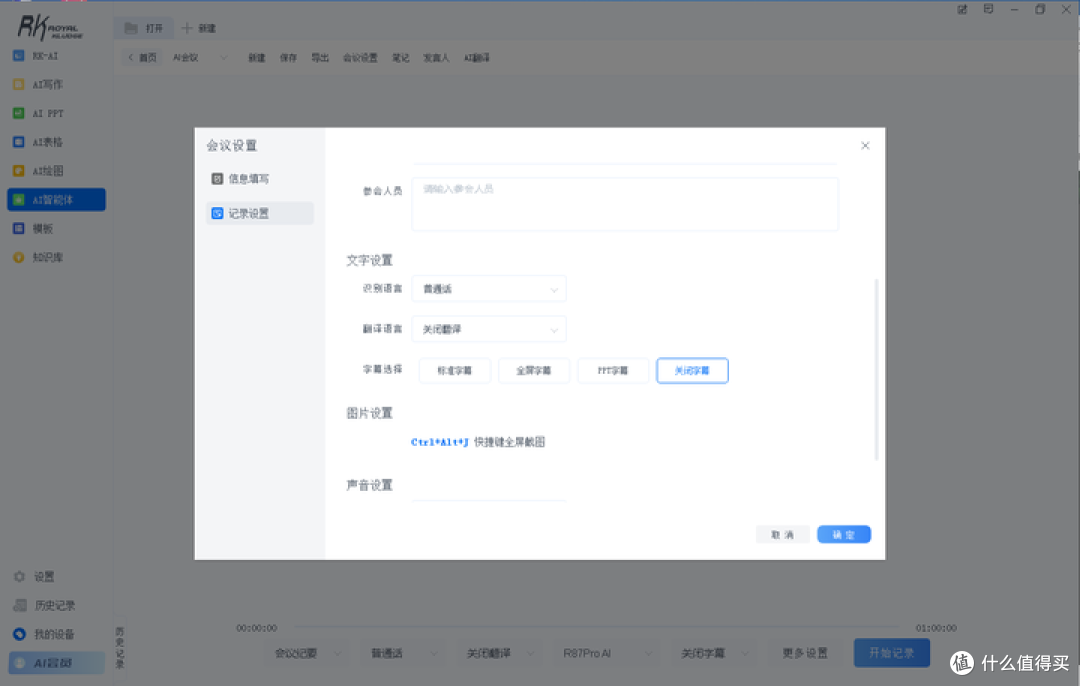
Task: Choose 标准字幕 subtitle option
Action: point(455,371)
